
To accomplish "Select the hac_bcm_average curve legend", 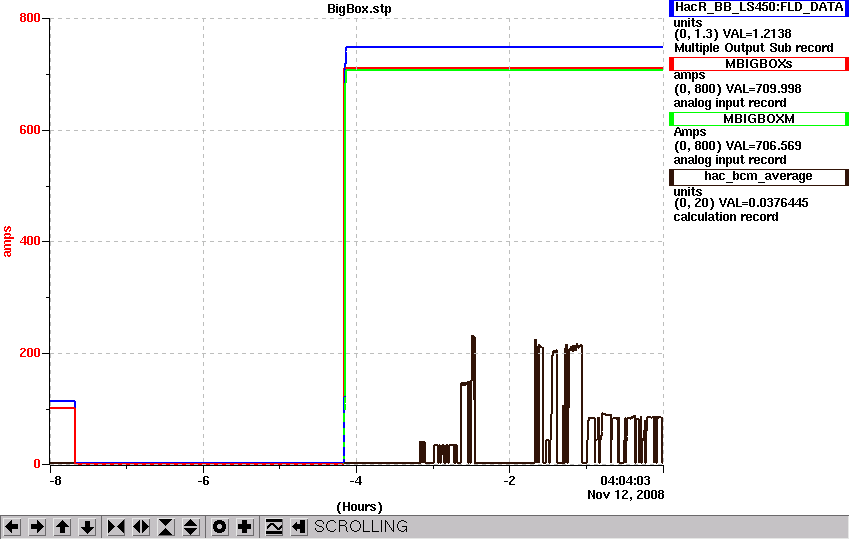I will tap(759, 177).
